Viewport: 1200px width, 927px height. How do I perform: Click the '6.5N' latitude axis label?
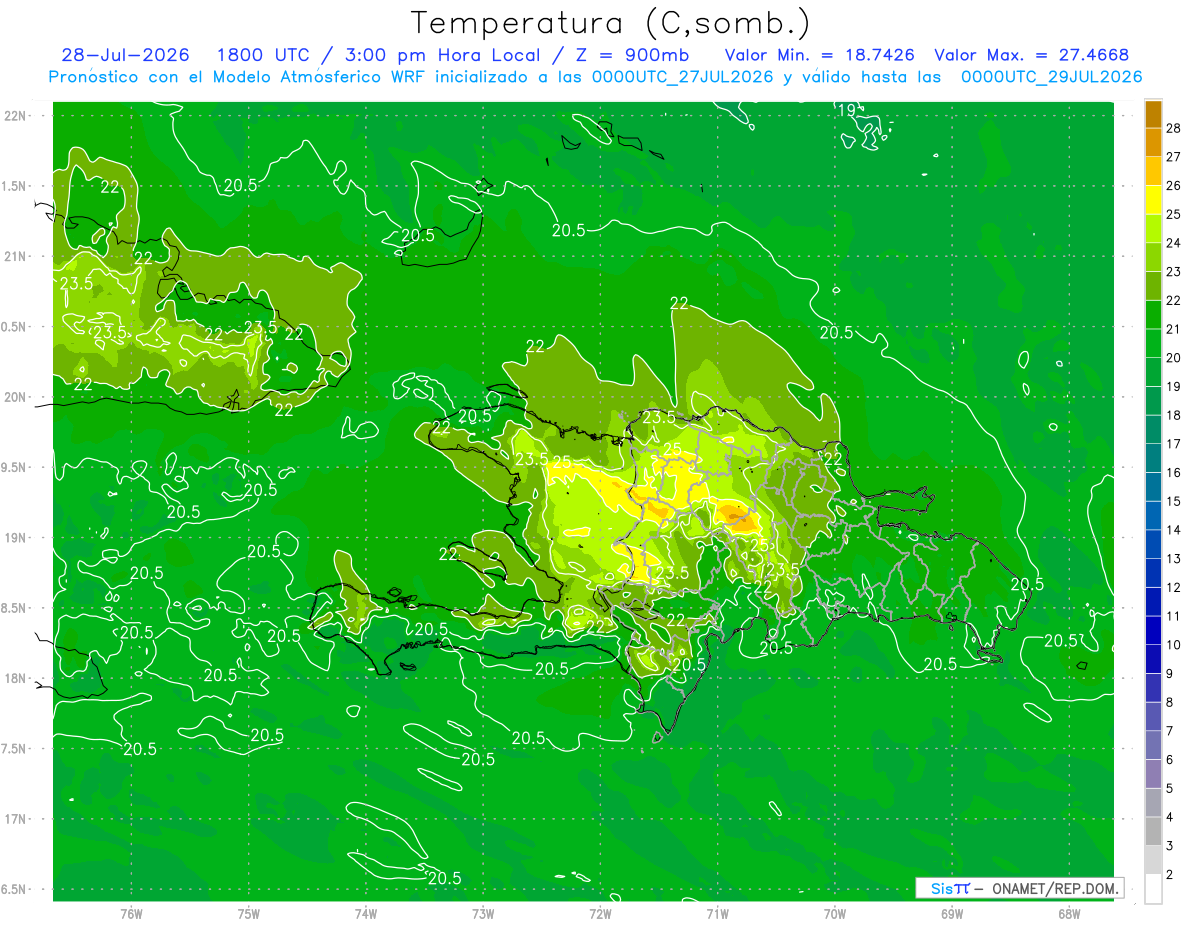[x=15, y=890]
